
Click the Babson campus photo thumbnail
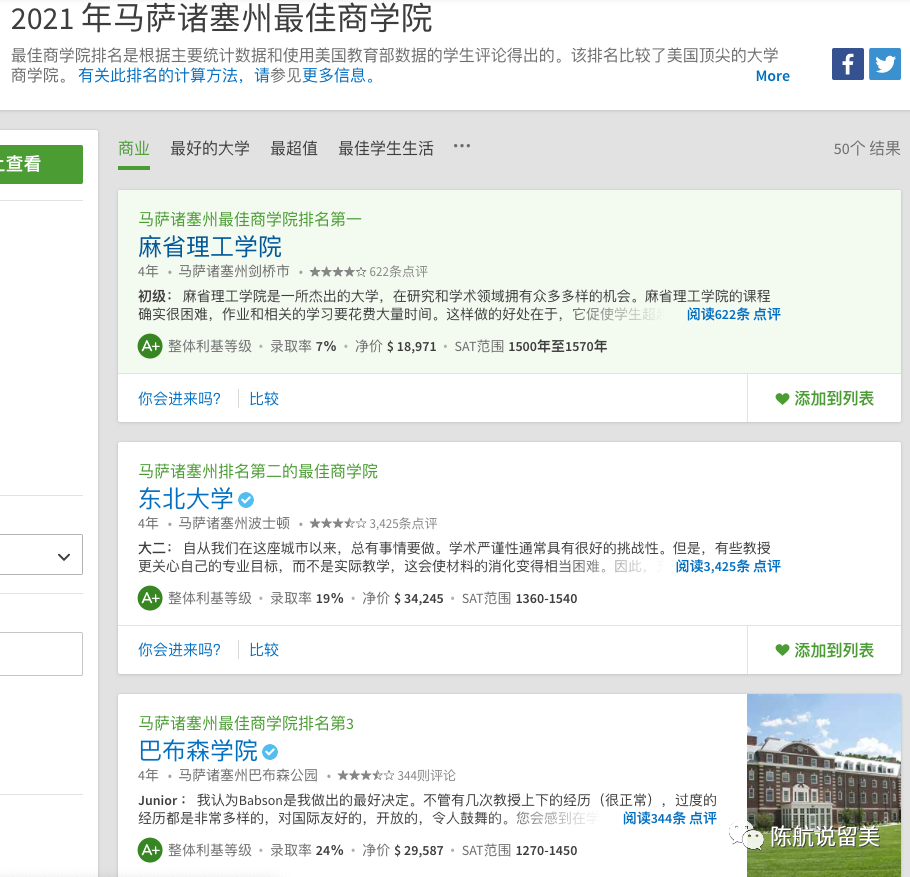tap(824, 785)
